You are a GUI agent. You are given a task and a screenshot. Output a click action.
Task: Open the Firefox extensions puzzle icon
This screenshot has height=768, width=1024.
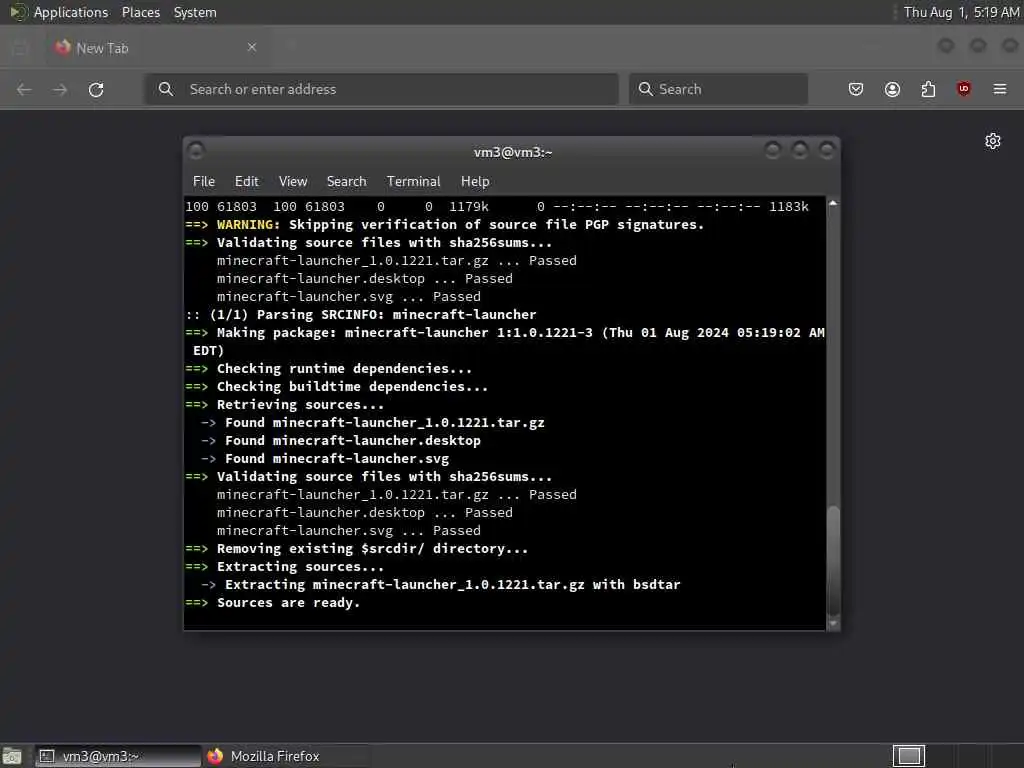point(928,89)
